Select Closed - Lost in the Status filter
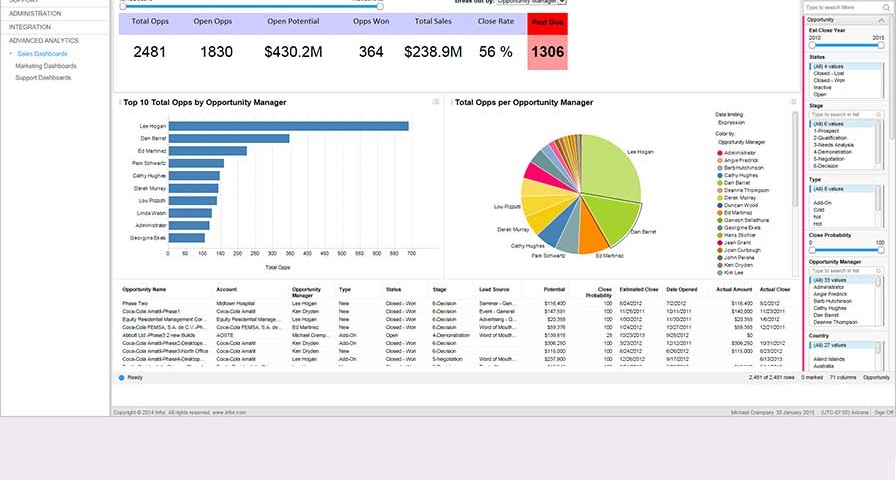The width and height of the screenshot is (896, 480). [829, 74]
